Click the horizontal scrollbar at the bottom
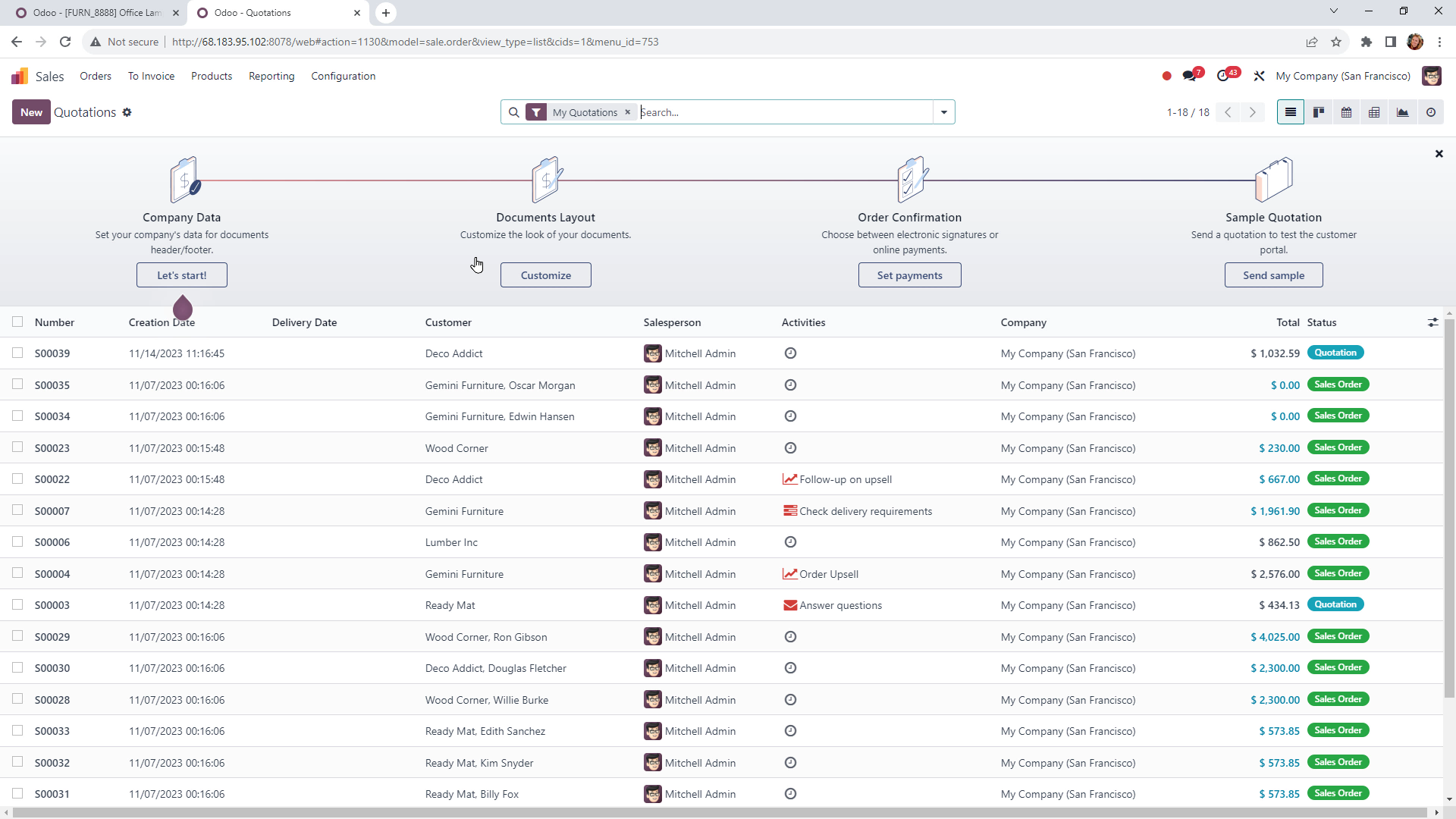The width and height of the screenshot is (1456, 819). [720, 812]
